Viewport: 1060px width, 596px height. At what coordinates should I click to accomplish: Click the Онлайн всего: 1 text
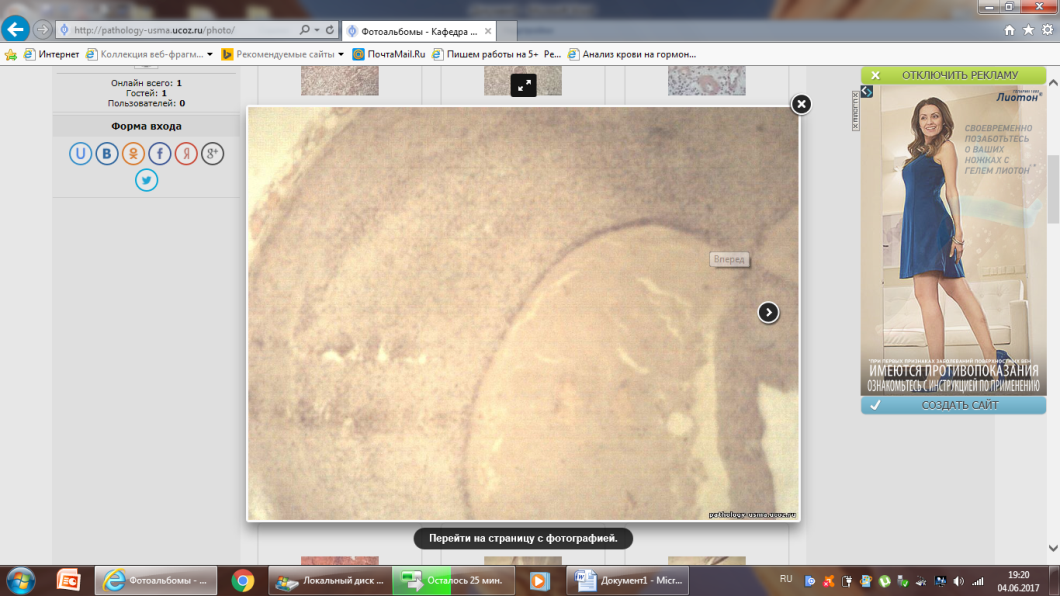[146, 83]
